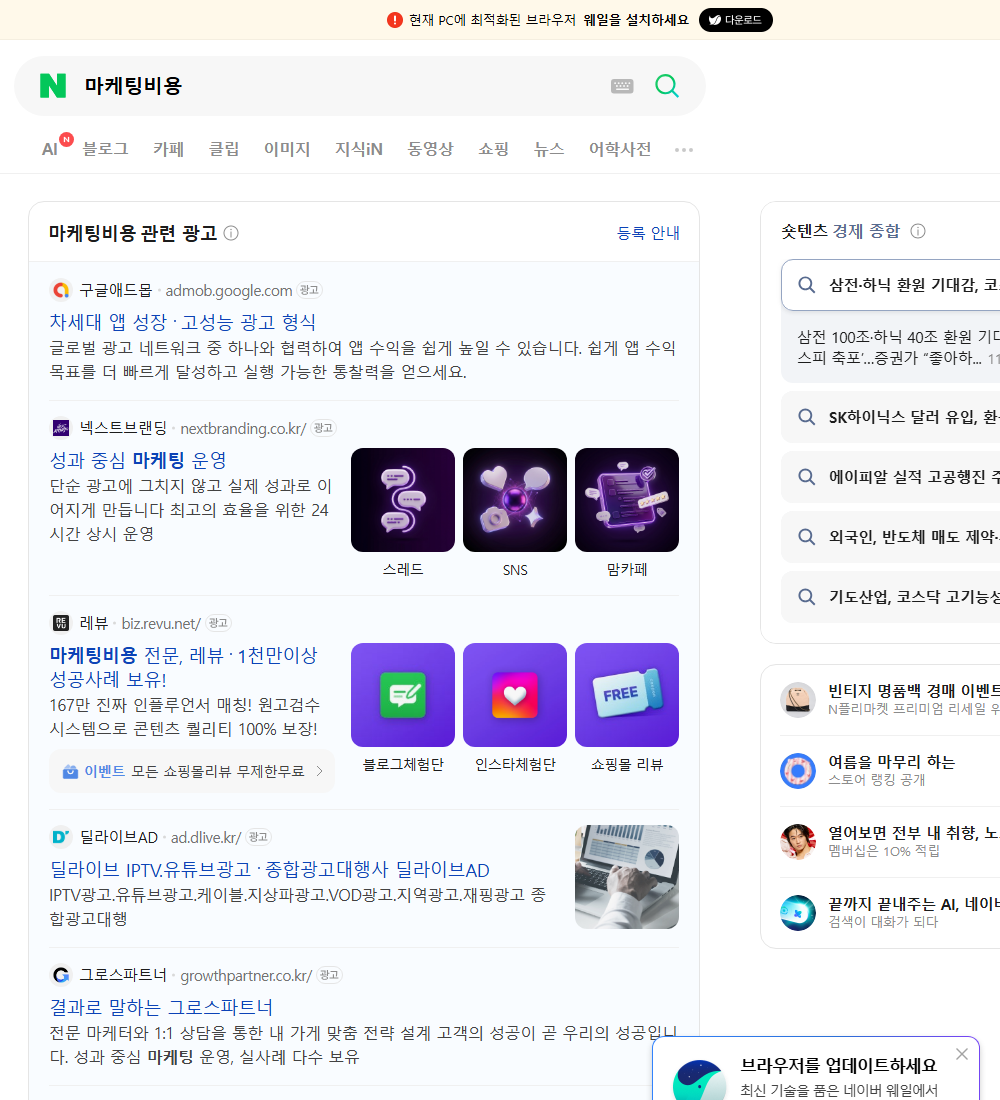Click the info icon beside 숏텐츠 경제 종합
Screen dimensions: 1000x1100
(918, 231)
